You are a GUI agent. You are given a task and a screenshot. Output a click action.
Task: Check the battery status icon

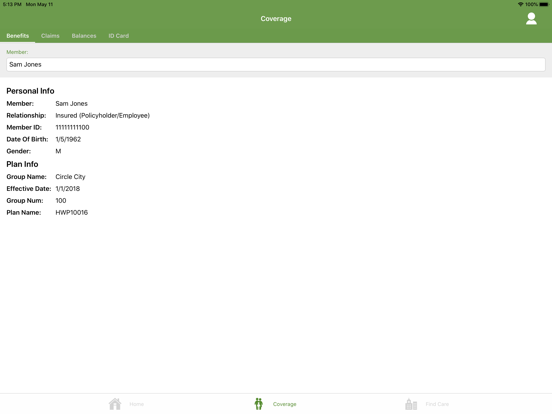coord(544,4)
